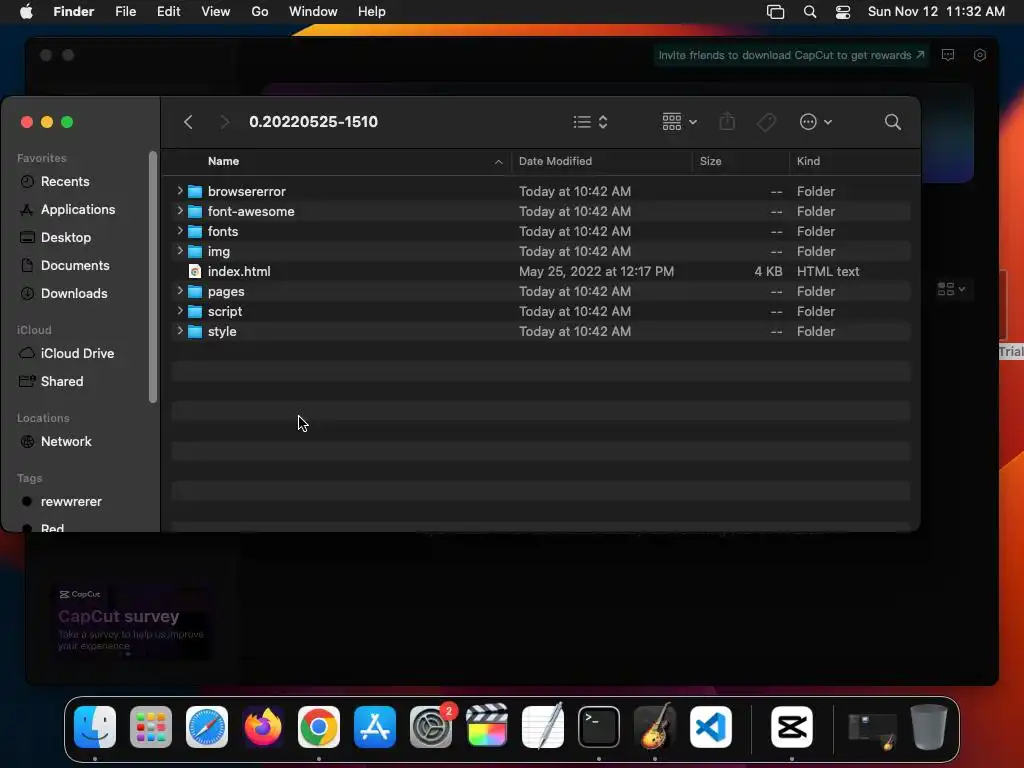This screenshot has width=1024, height=768.
Task: Expand the font-awesome folder
Action: pos(180,211)
